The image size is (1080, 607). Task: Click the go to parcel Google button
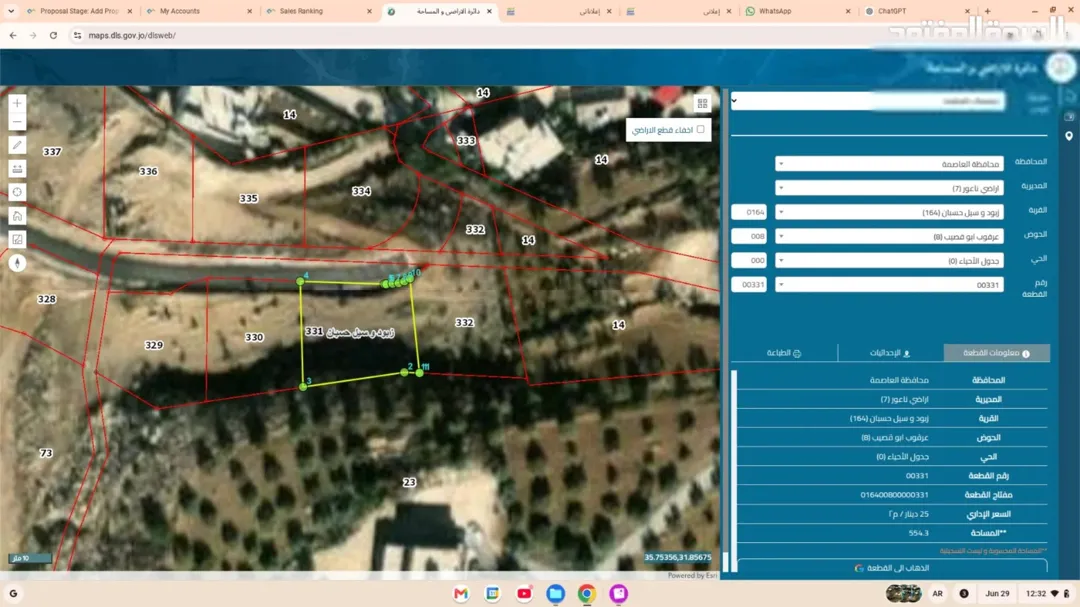tap(892, 568)
